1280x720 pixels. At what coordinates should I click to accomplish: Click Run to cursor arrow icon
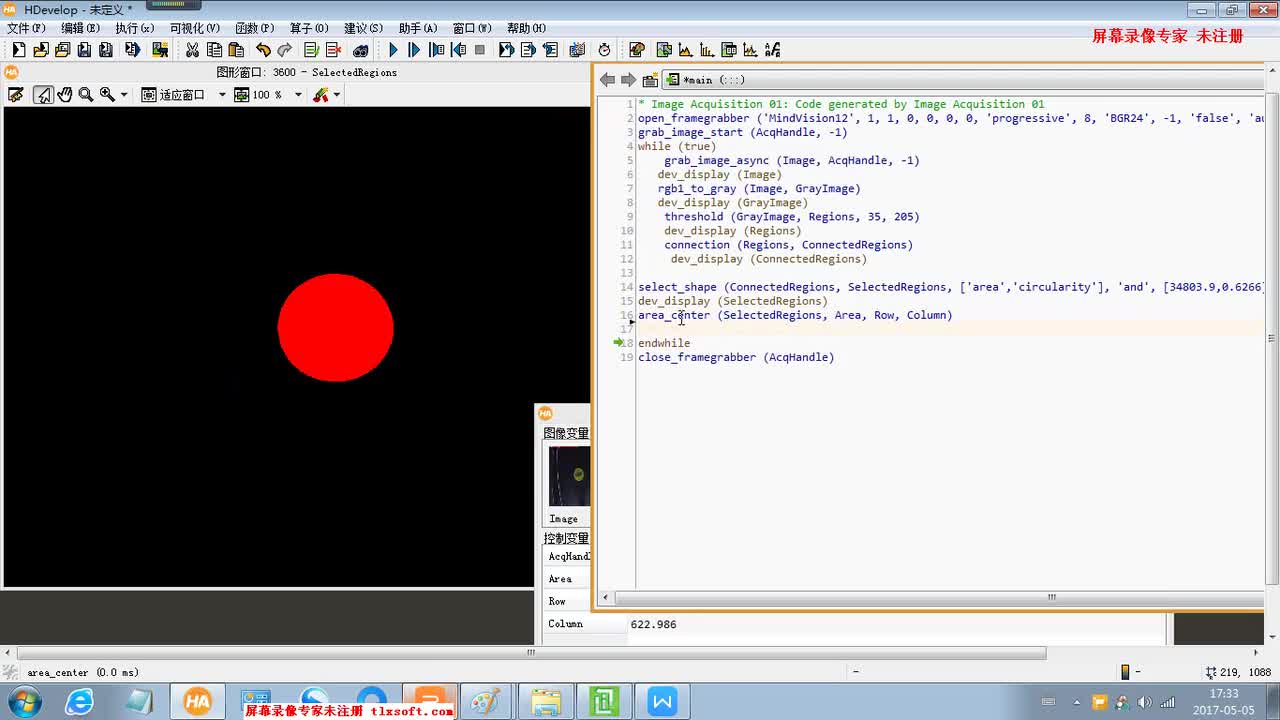[x=414, y=50]
